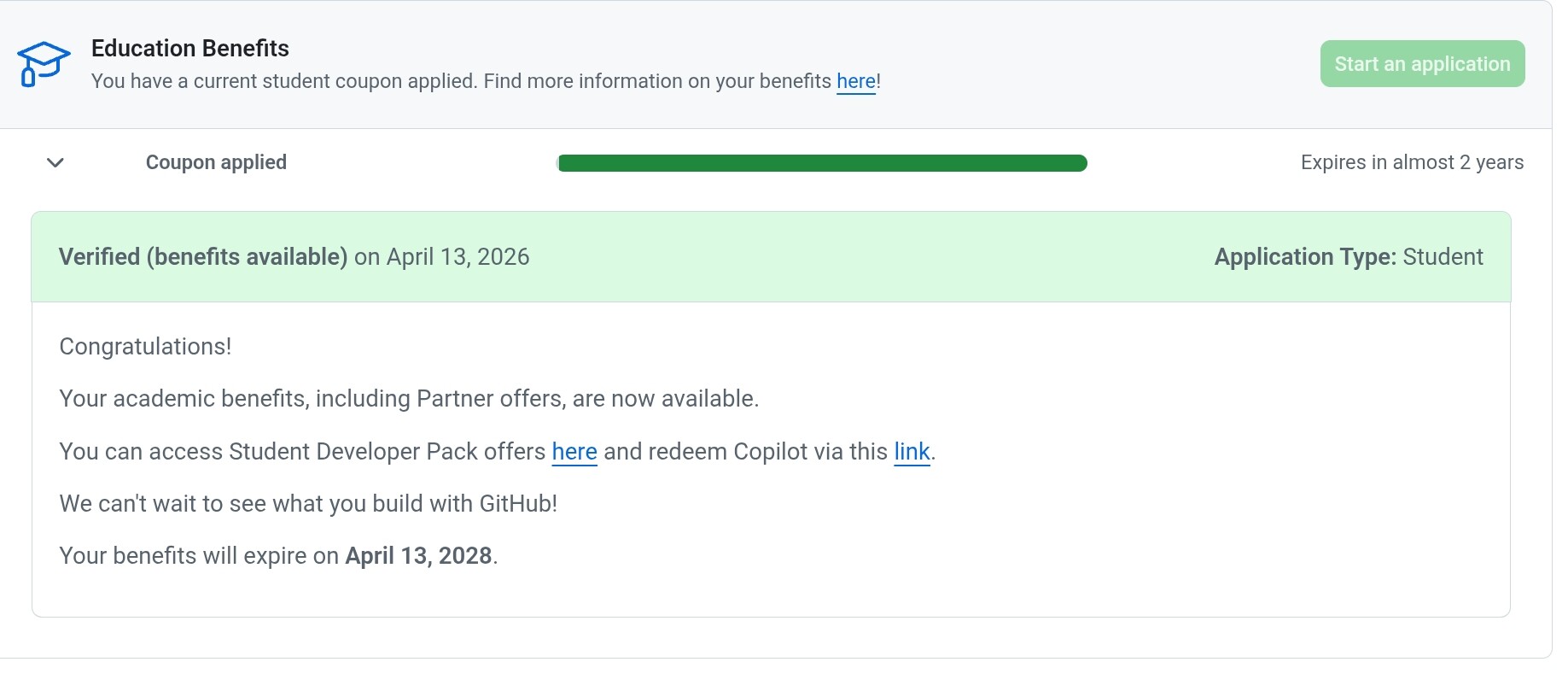Click the April 13, 2026 verification date
Screen dimensions: 1568x697
click(x=458, y=257)
